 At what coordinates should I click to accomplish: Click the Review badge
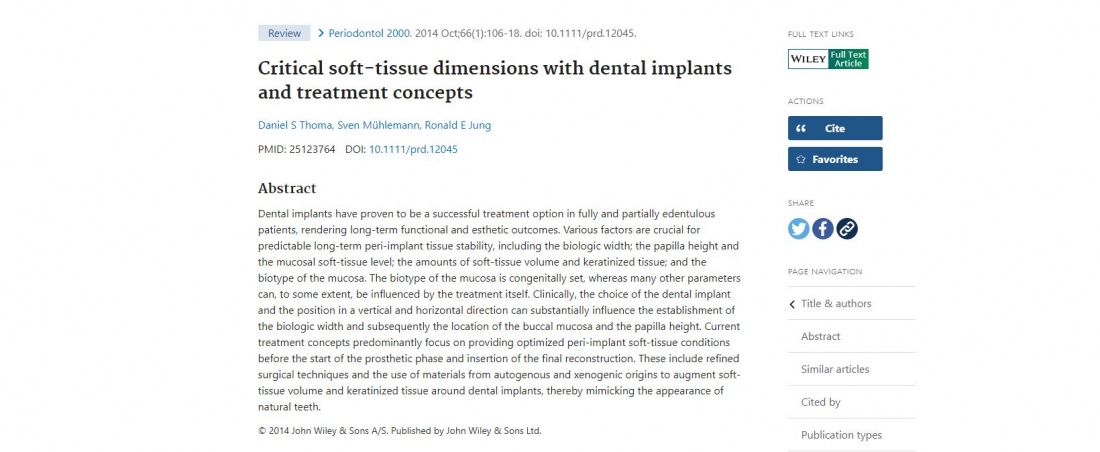click(284, 33)
